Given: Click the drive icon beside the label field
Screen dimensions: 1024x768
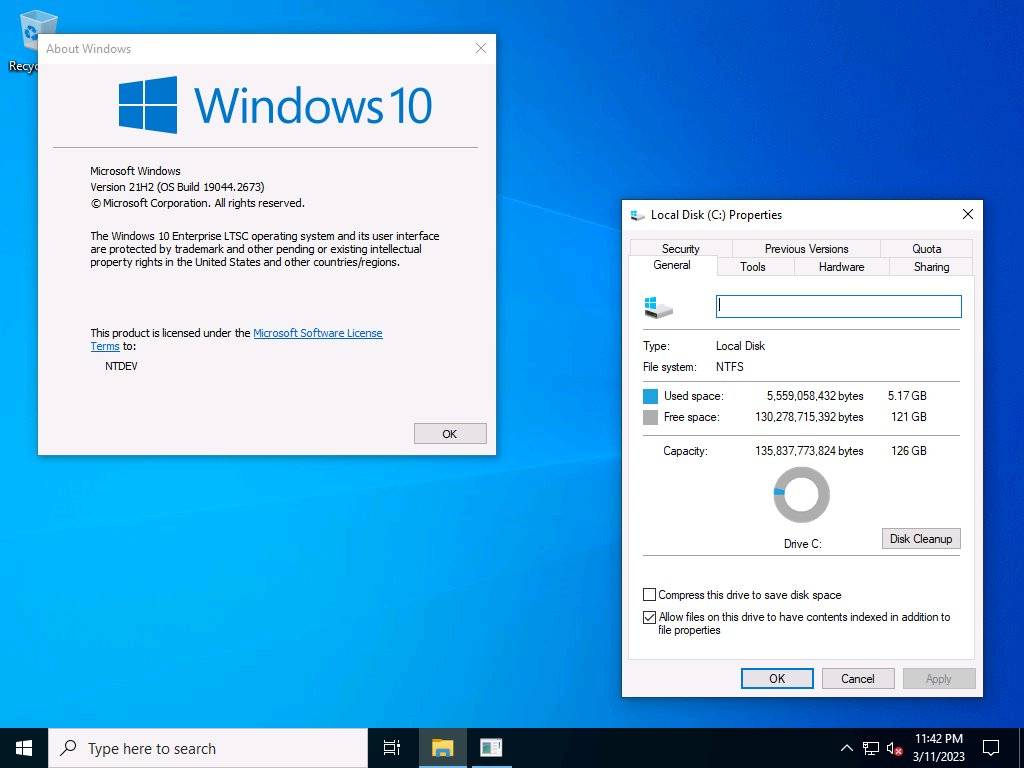Looking at the screenshot, I should [x=658, y=306].
